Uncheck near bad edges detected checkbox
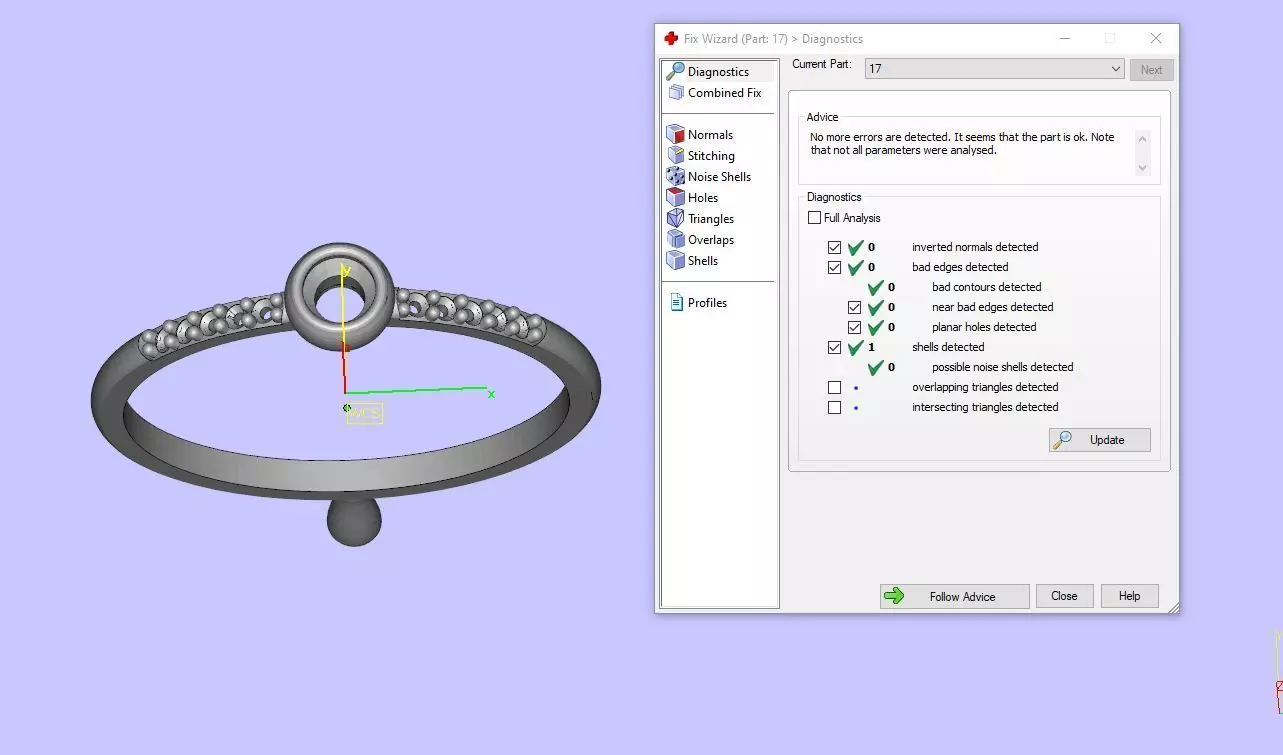This screenshot has height=755, width=1283. [x=855, y=307]
